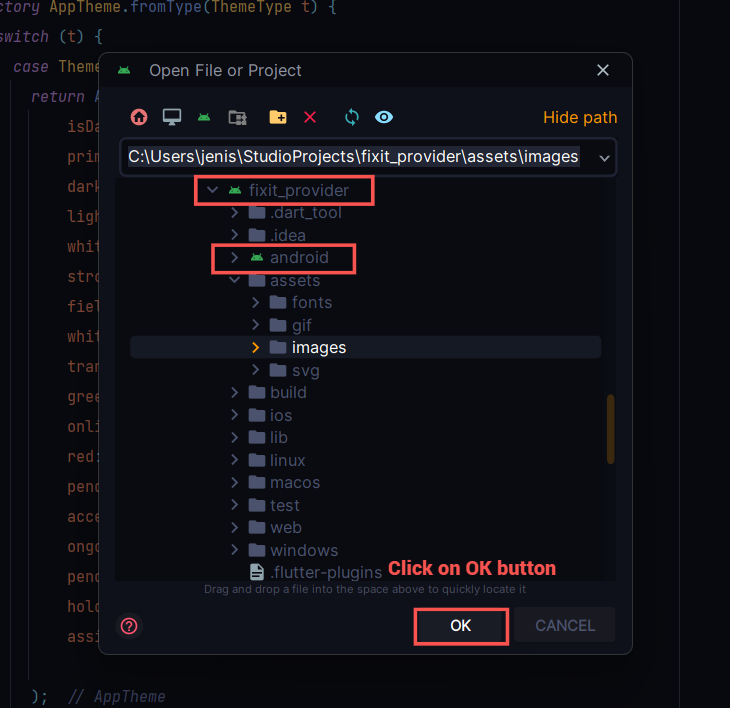Toggle show hidden files eye icon
The height and width of the screenshot is (708, 730).
pyautogui.click(x=384, y=117)
